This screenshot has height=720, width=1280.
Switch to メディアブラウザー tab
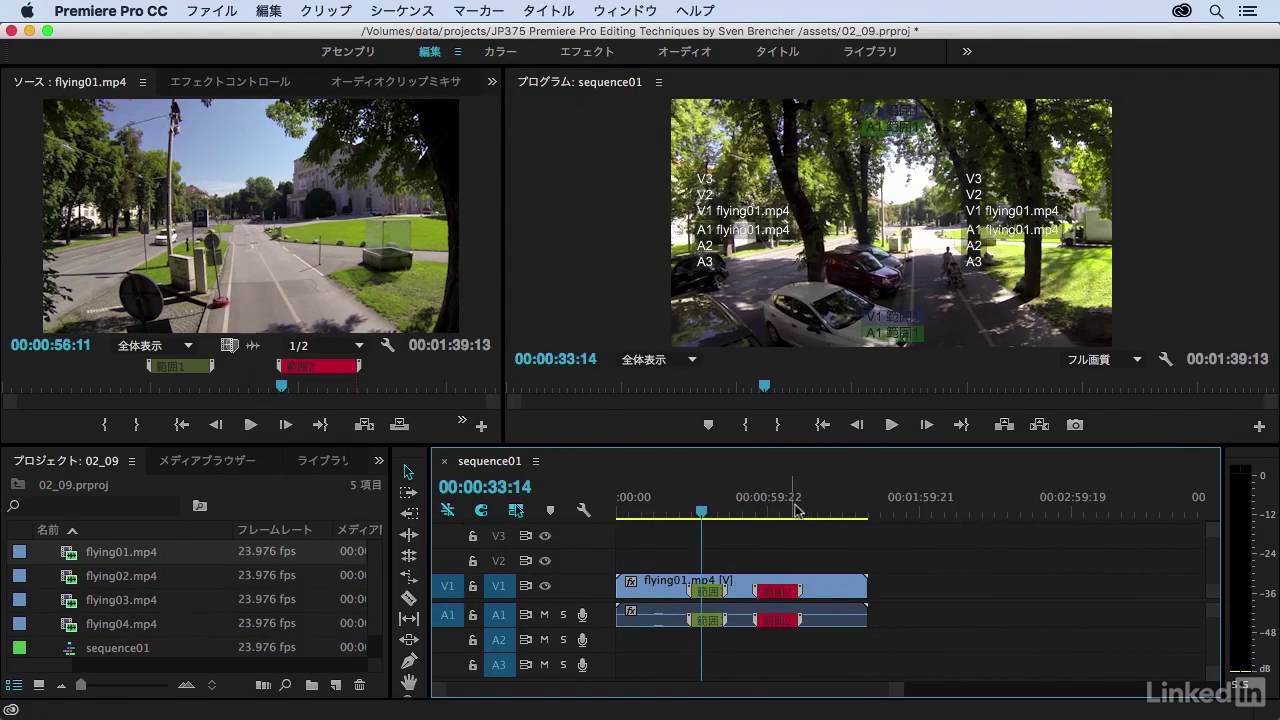[x=207, y=461]
